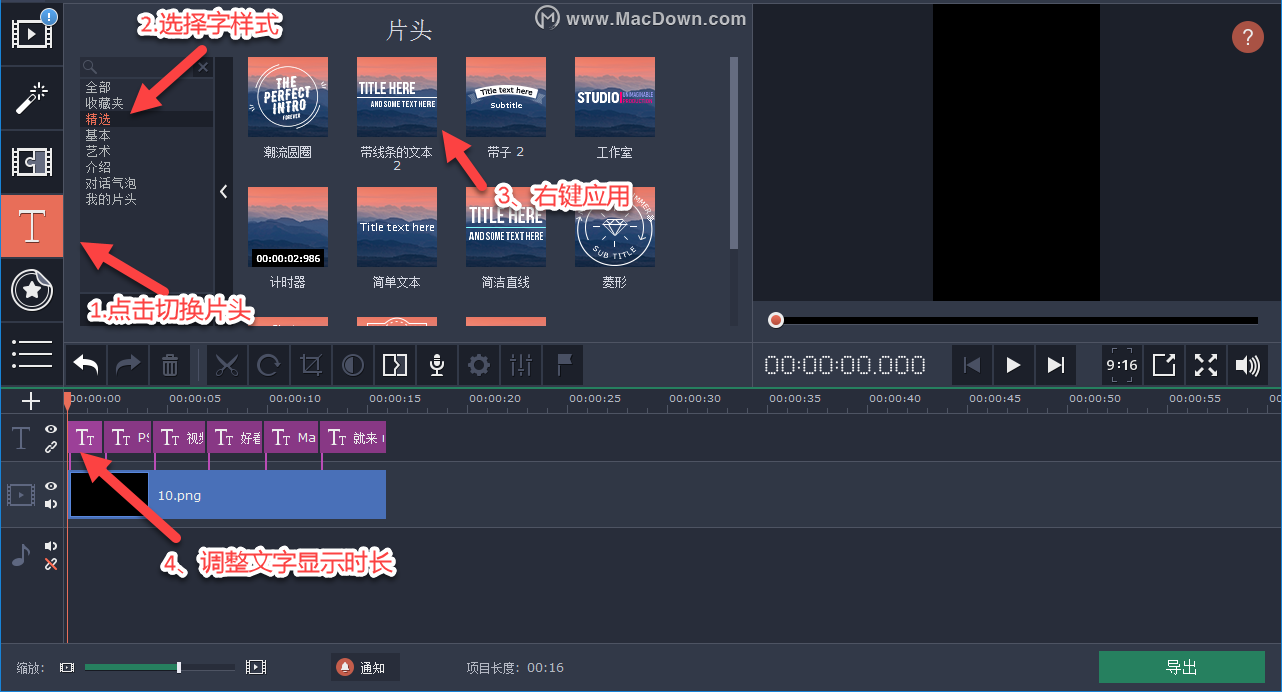Mute the audio track speaker
Viewport: 1282px width, 692px height.
[51, 546]
